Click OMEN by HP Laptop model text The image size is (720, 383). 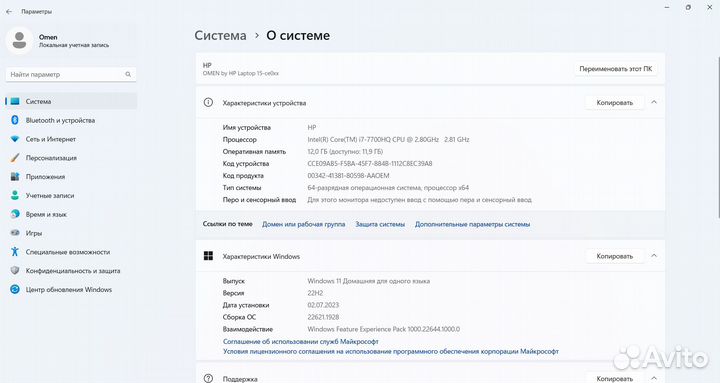(x=241, y=73)
